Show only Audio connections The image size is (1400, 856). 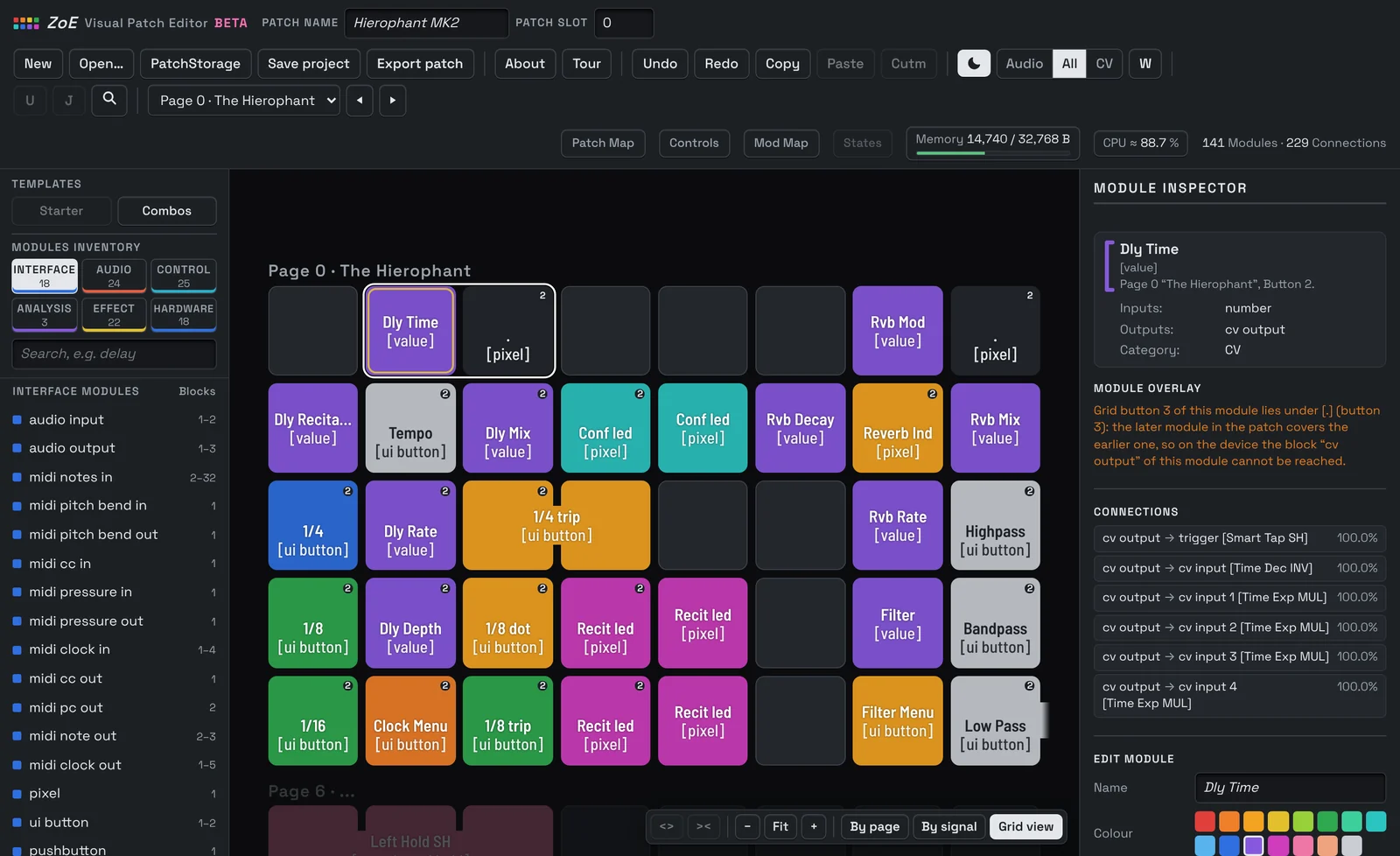1024,63
